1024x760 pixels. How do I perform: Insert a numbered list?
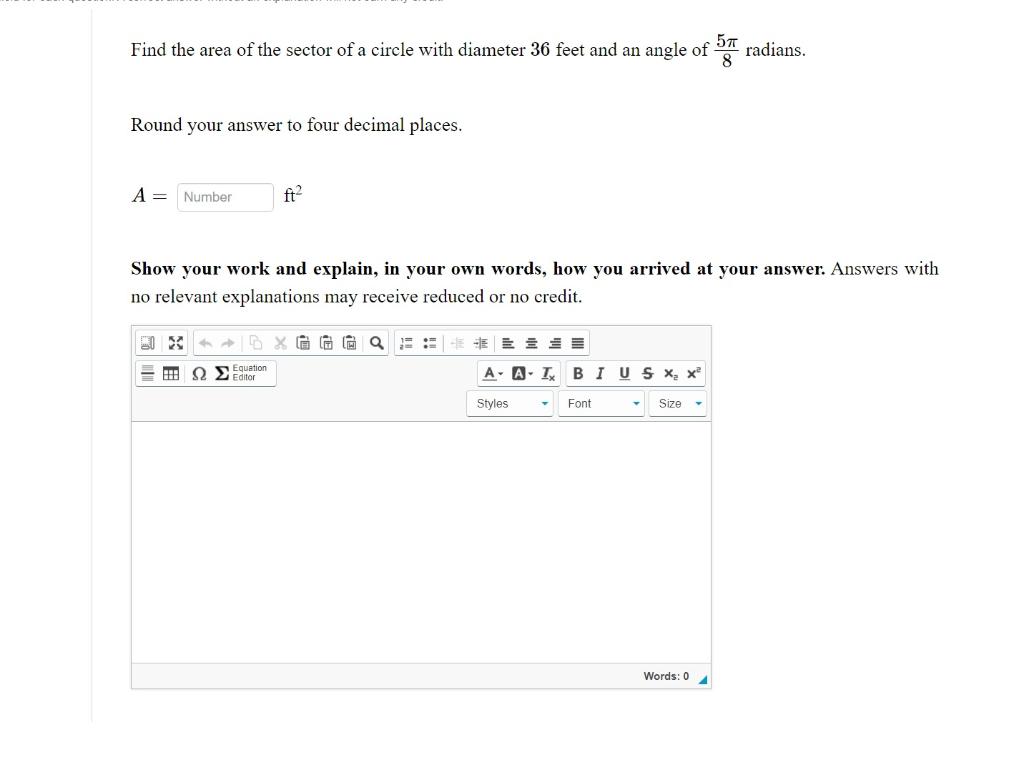coord(405,342)
